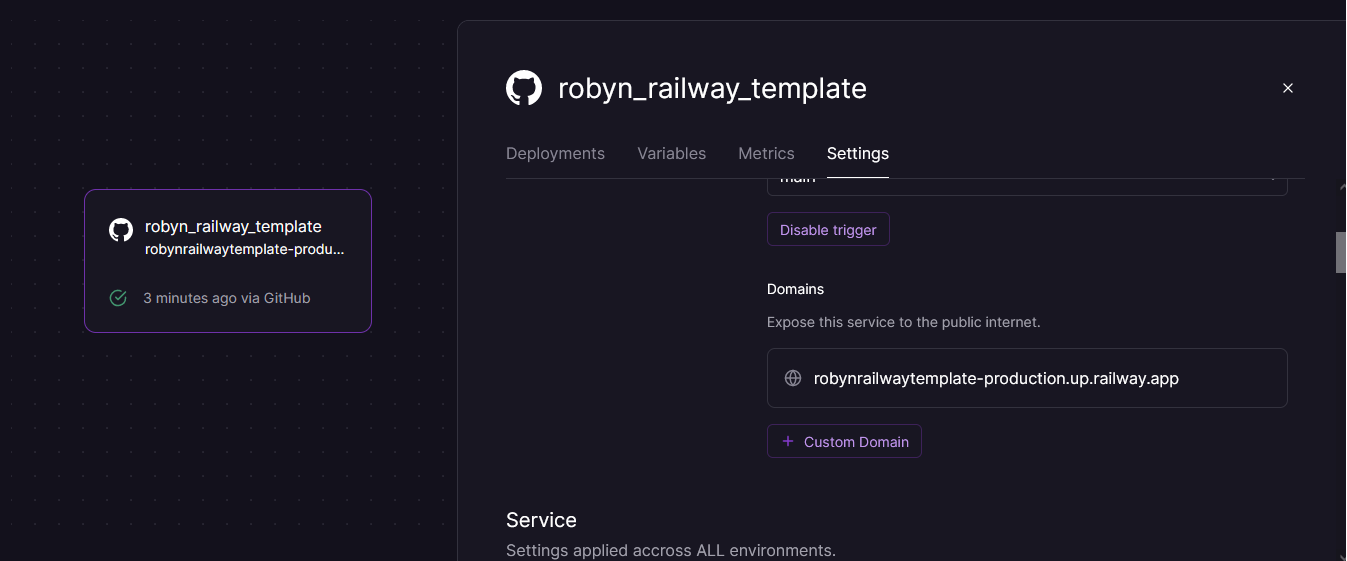Click the globe icon beside the domain
The height and width of the screenshot is (561, 1347).
[793, 378]
